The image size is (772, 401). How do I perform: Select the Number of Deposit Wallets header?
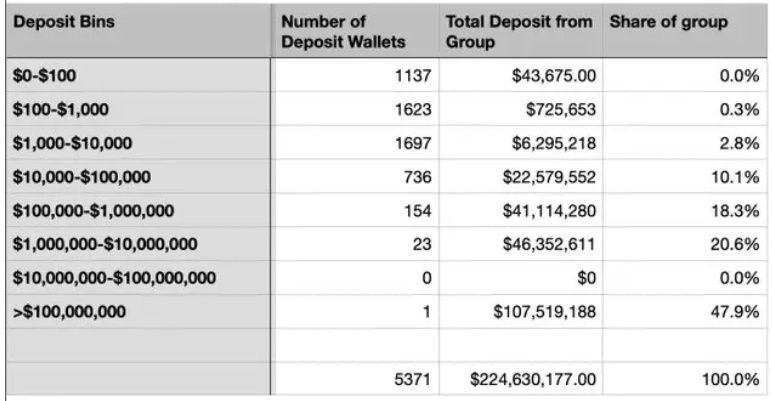pos(355,31)
